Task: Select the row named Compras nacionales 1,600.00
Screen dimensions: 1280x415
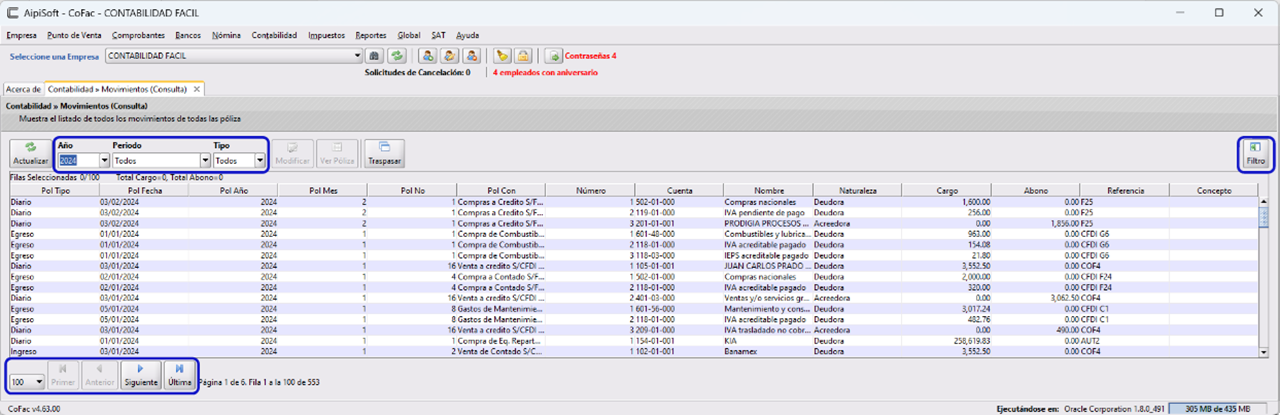Action: tap(634, 201)
